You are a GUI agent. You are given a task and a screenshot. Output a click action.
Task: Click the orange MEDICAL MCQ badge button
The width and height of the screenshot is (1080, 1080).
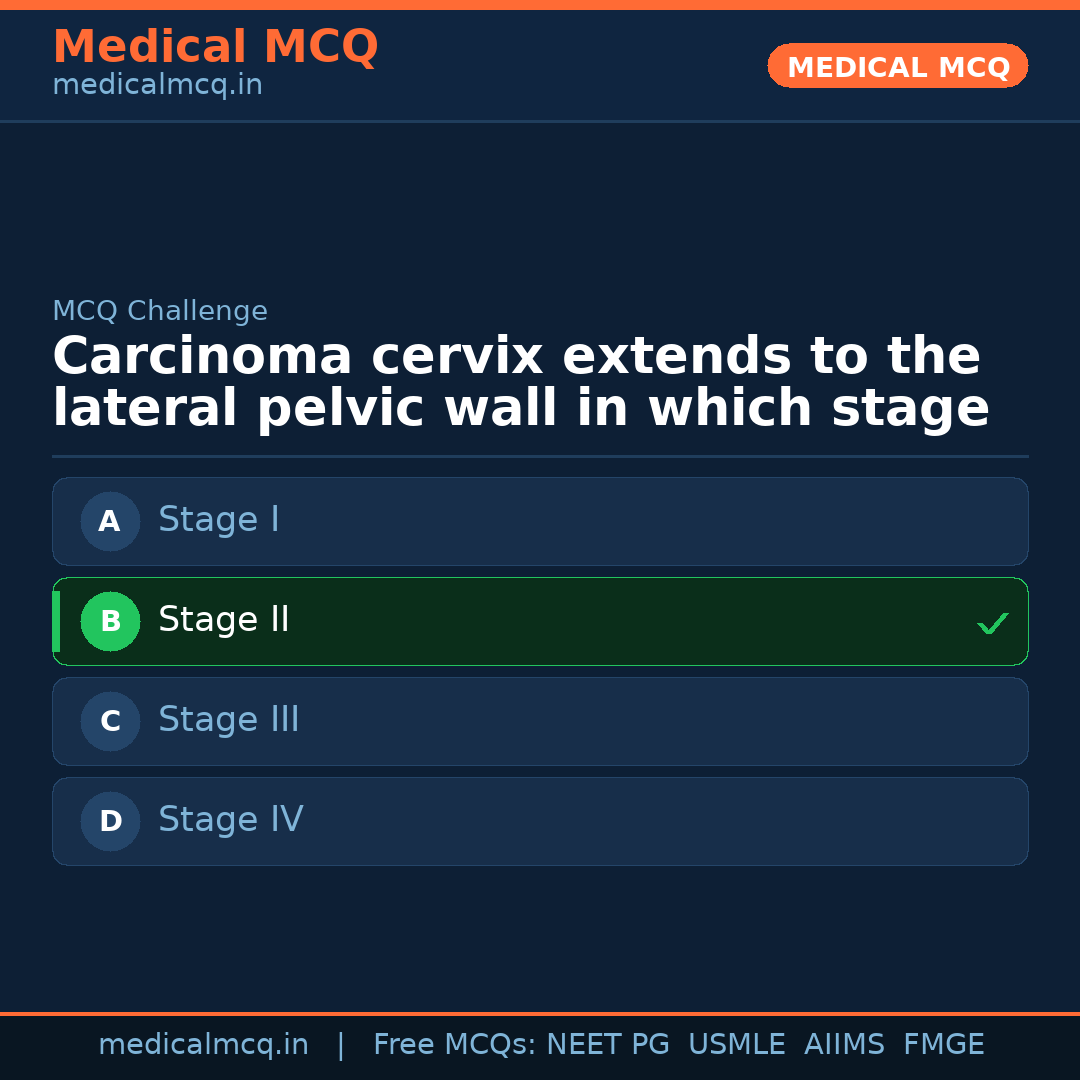(898, 66)
